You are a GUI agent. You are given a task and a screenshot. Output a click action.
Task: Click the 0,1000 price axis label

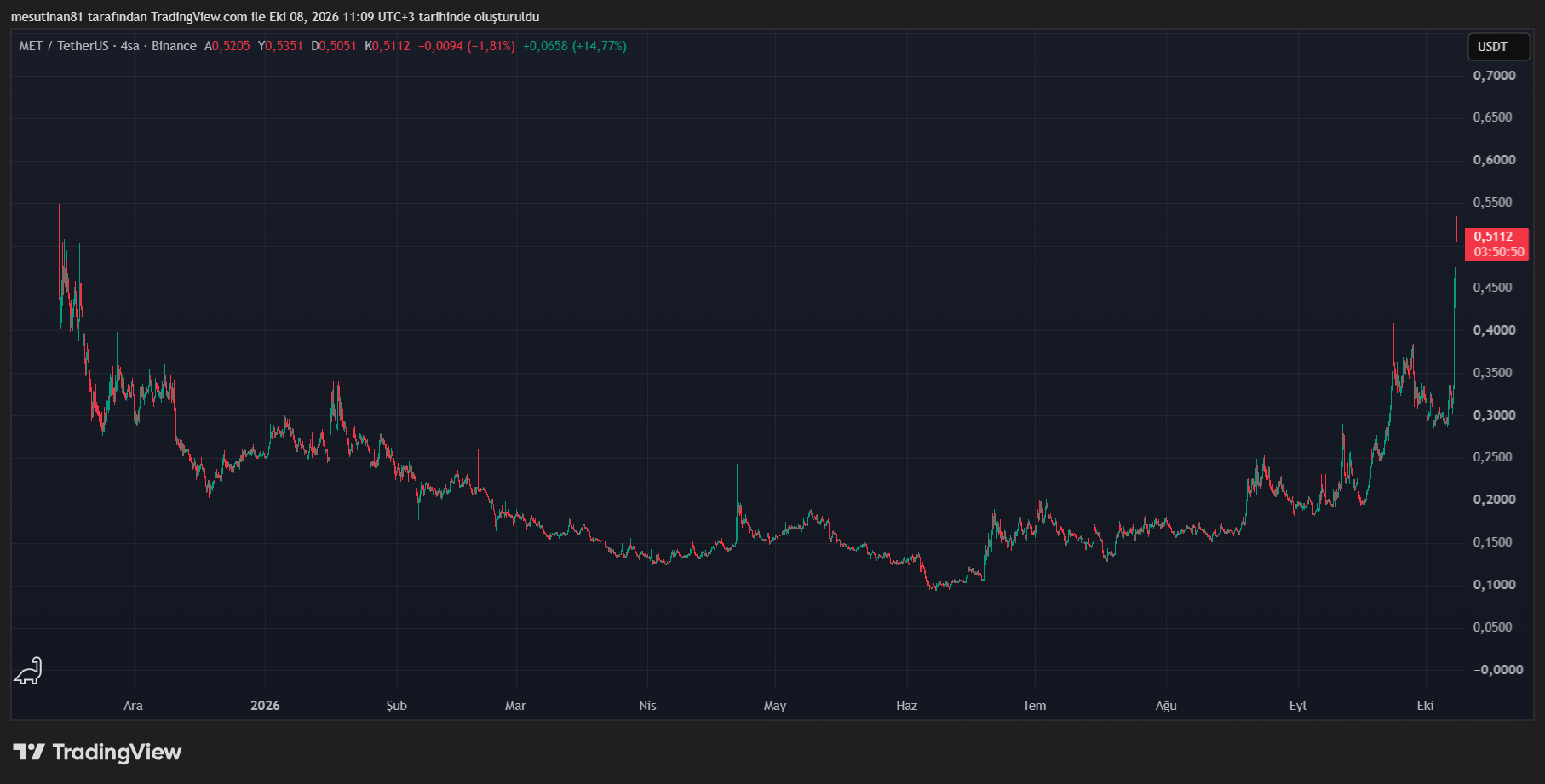click(1495, 585)
